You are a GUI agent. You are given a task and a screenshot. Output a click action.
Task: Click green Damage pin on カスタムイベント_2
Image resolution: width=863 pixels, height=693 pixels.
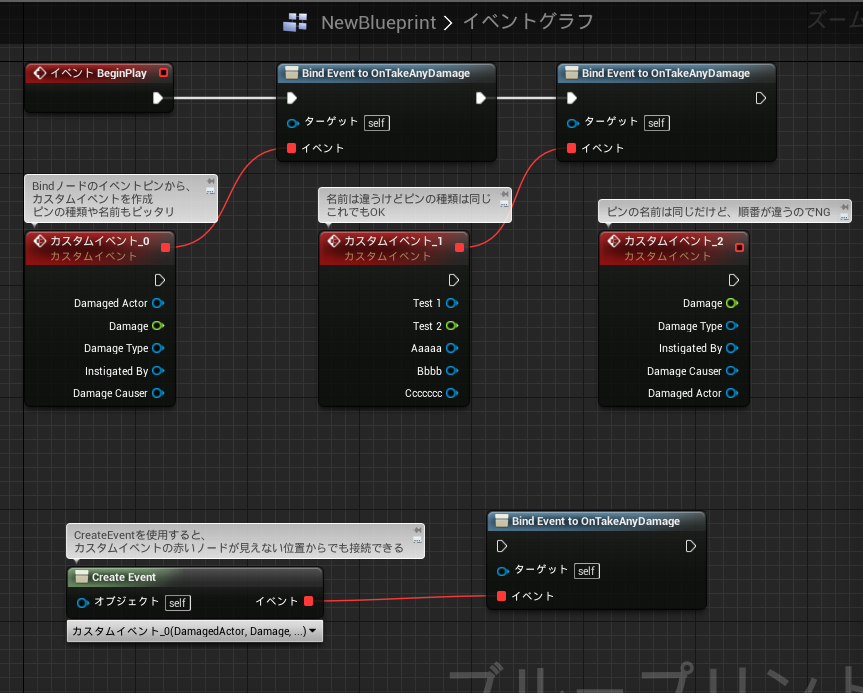click(732, 303)
